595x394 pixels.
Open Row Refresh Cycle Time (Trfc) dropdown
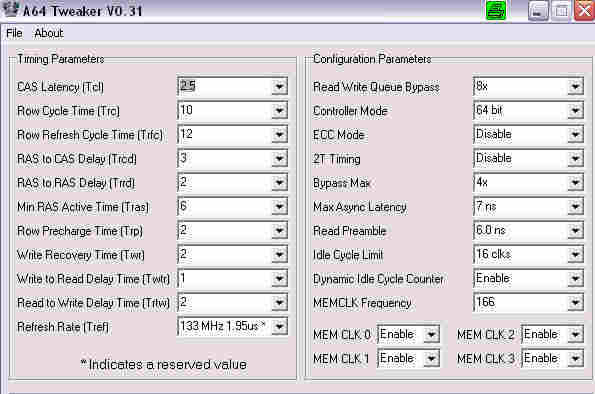click(x=279, y=134)
